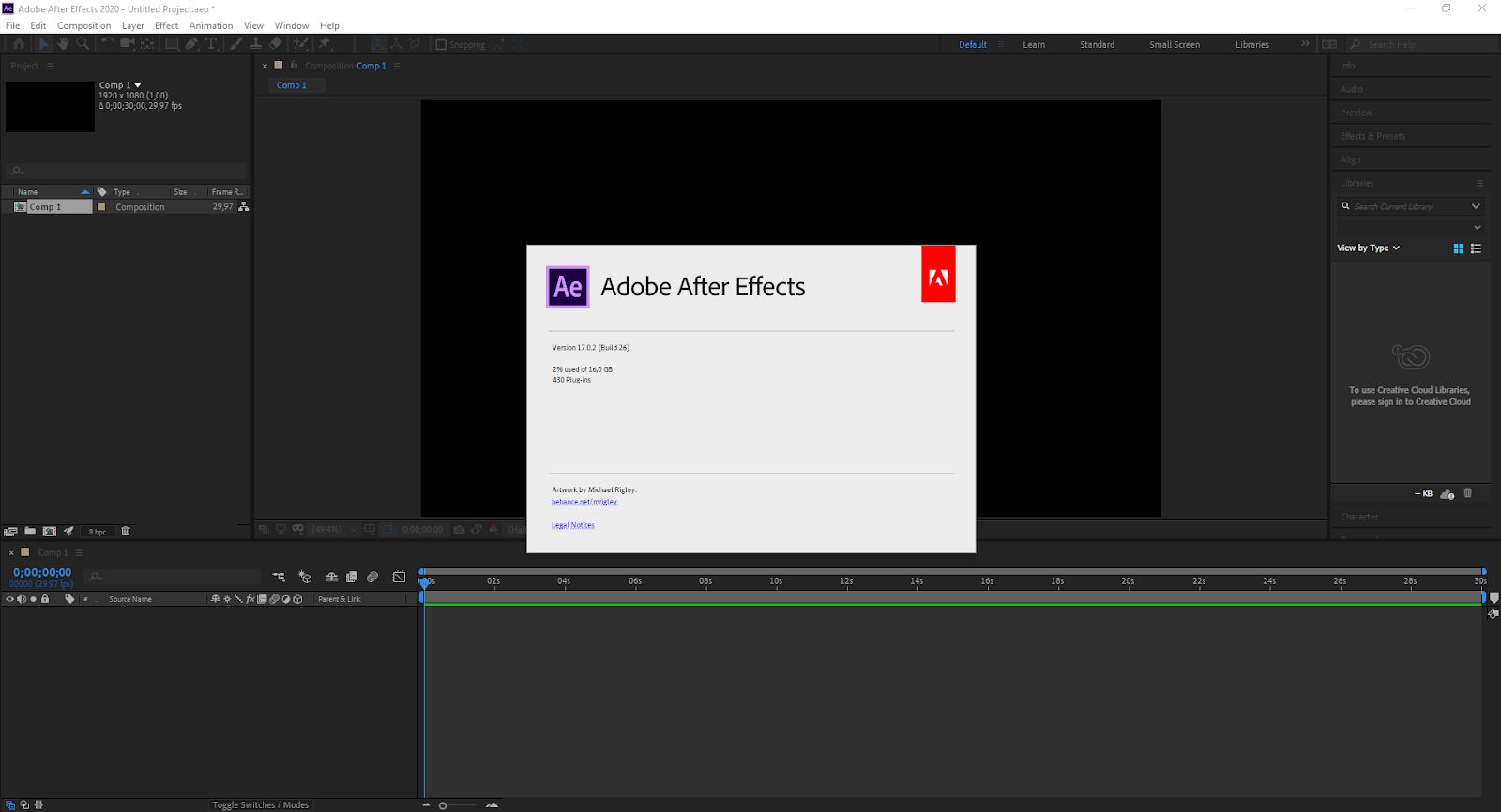The height and width of the screenshot is (812, 1501).
Task: Open the Graph Editor in timeline
Action: click(x=399, y=577)
